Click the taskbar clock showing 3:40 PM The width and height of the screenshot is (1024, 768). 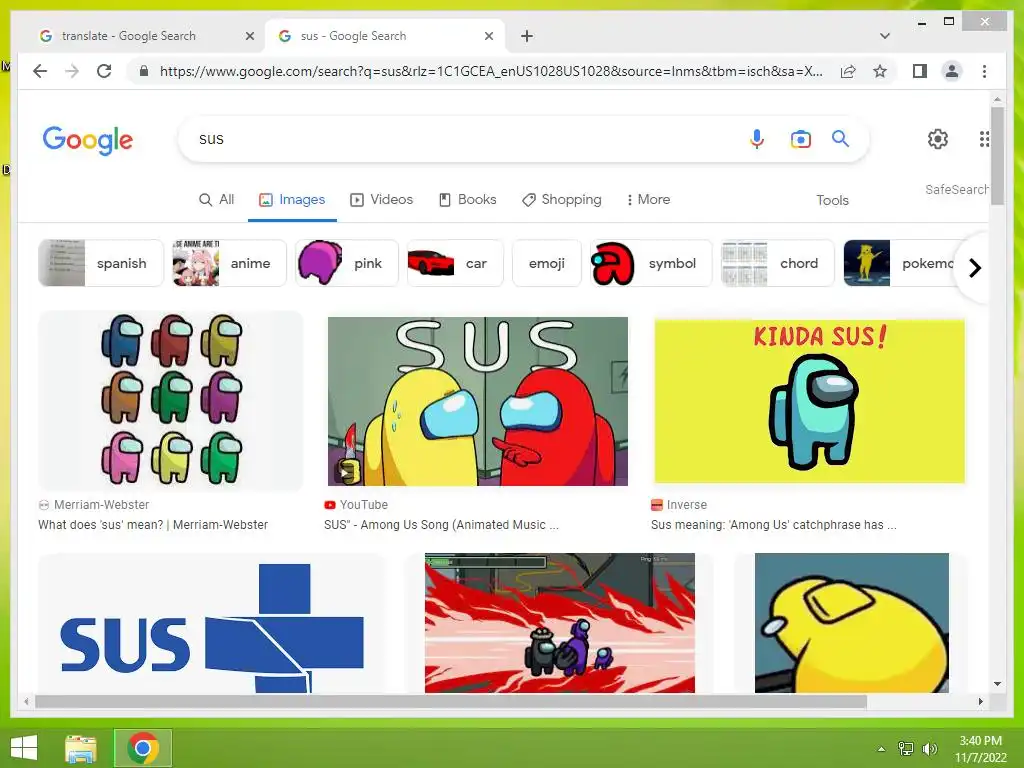(980, 749)
